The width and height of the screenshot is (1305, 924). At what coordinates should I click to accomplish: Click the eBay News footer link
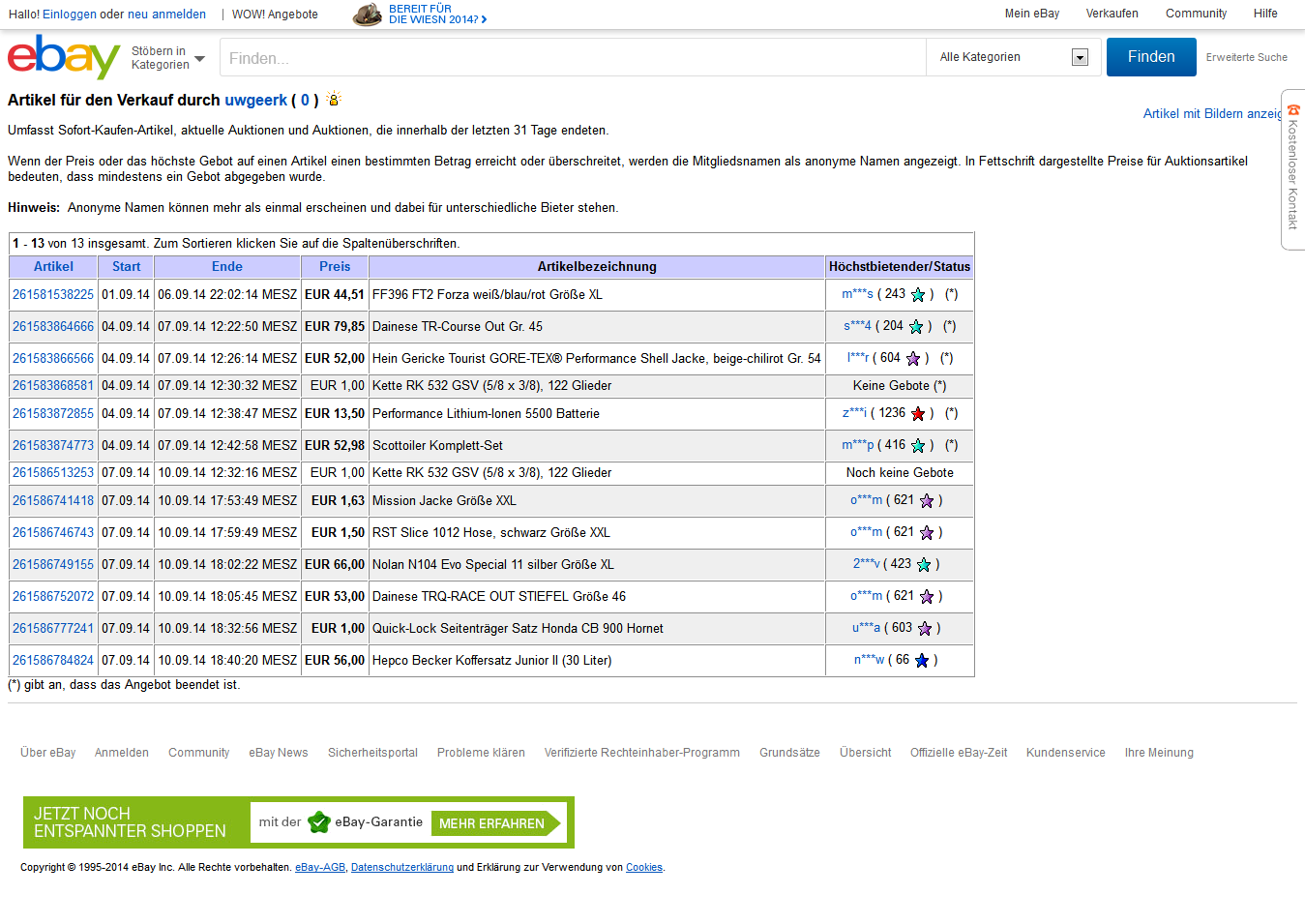pos(279,753)
